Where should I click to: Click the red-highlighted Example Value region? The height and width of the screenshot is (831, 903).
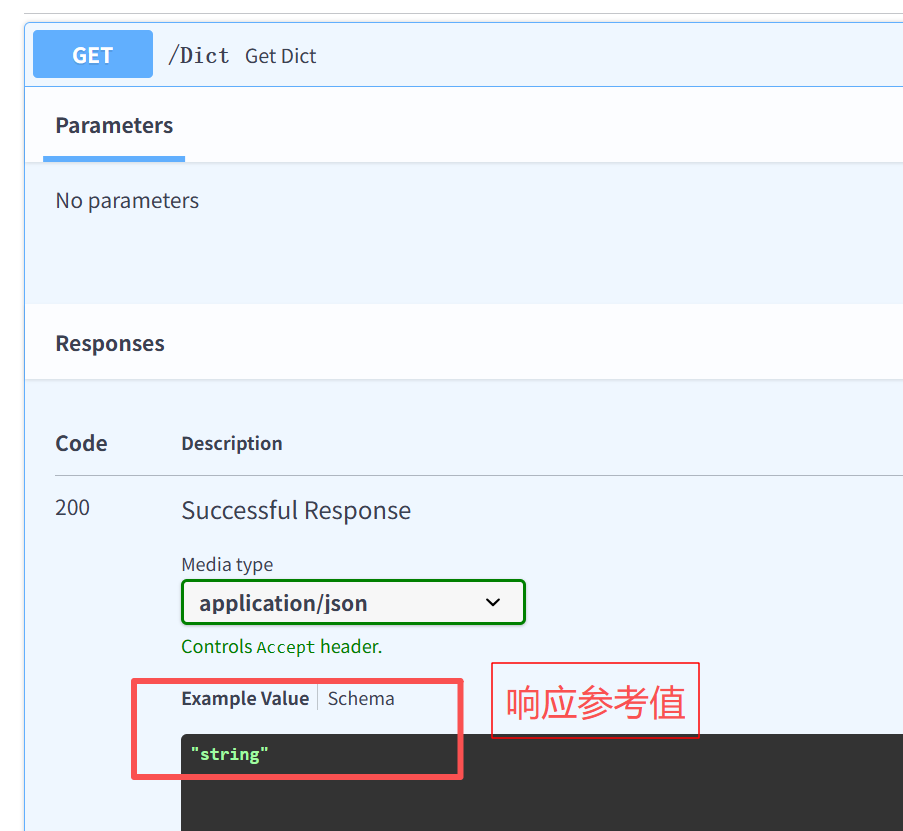coord(296,728)
